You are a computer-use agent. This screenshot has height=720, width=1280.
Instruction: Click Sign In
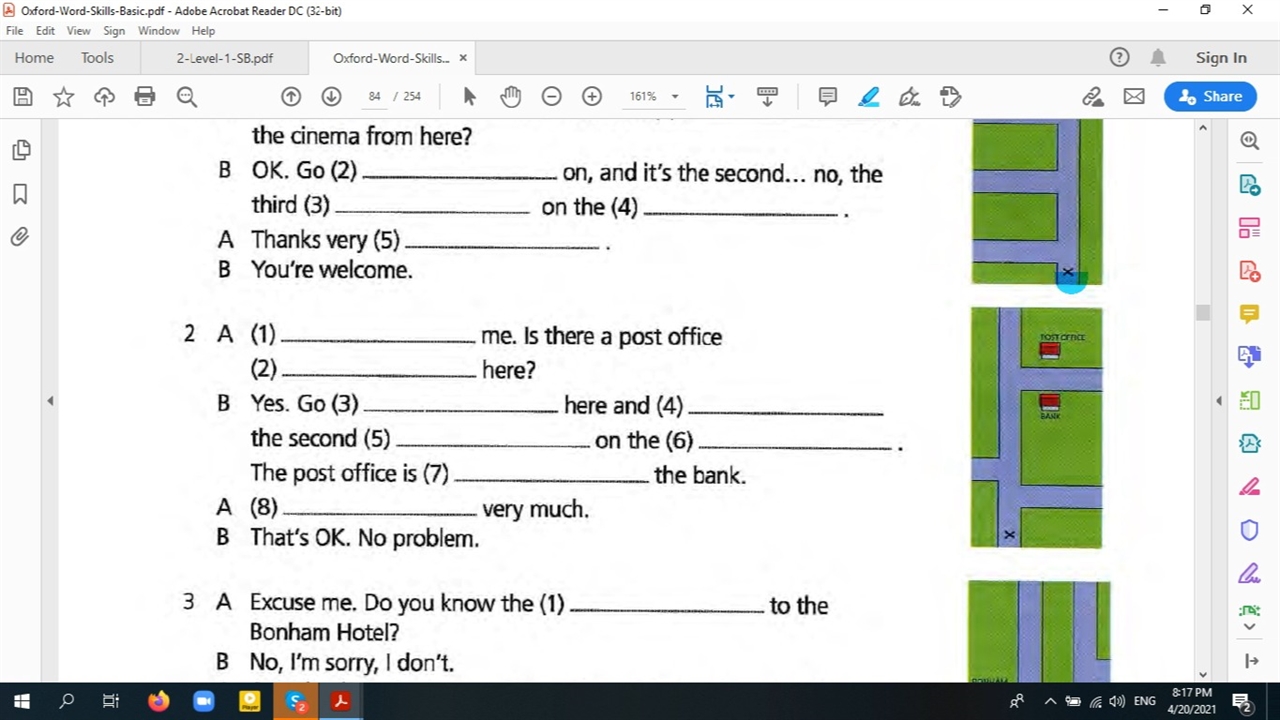coord(1221,58)
